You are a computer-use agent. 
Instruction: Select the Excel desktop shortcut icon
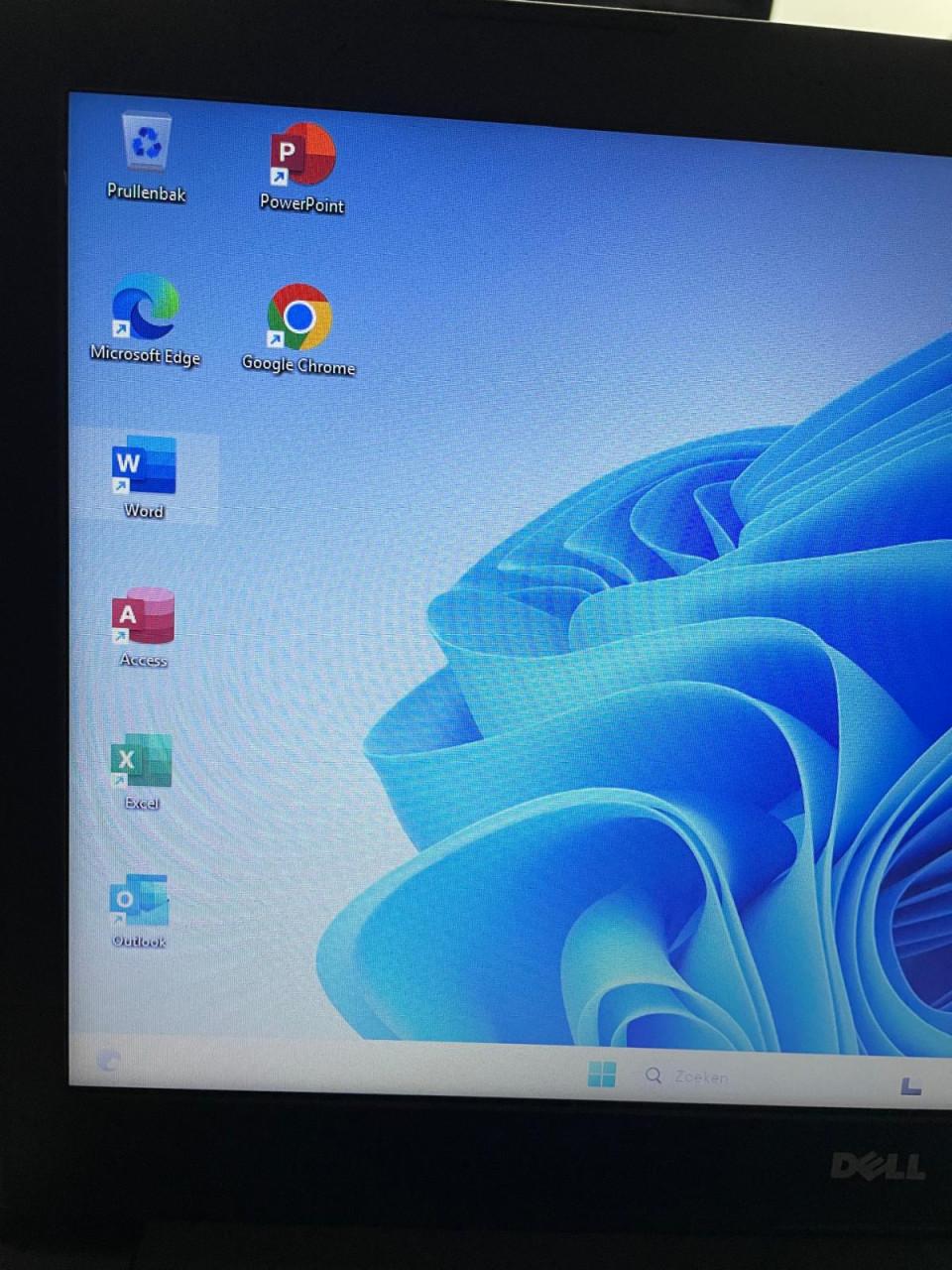tap(141, 762)
